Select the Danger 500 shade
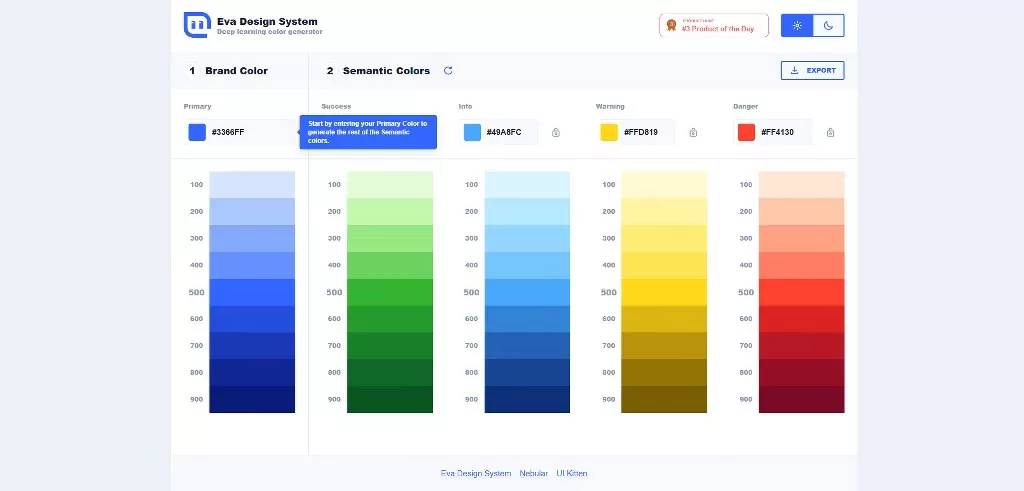Image resolution: width=1024 pixels, height=491 pixels. [802, 293]
